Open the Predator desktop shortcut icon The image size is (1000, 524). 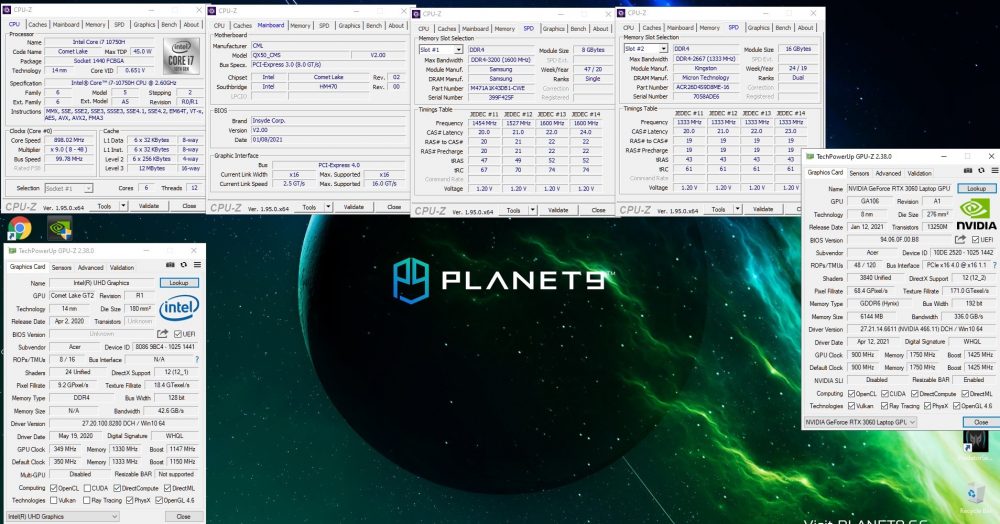point(976,441)
